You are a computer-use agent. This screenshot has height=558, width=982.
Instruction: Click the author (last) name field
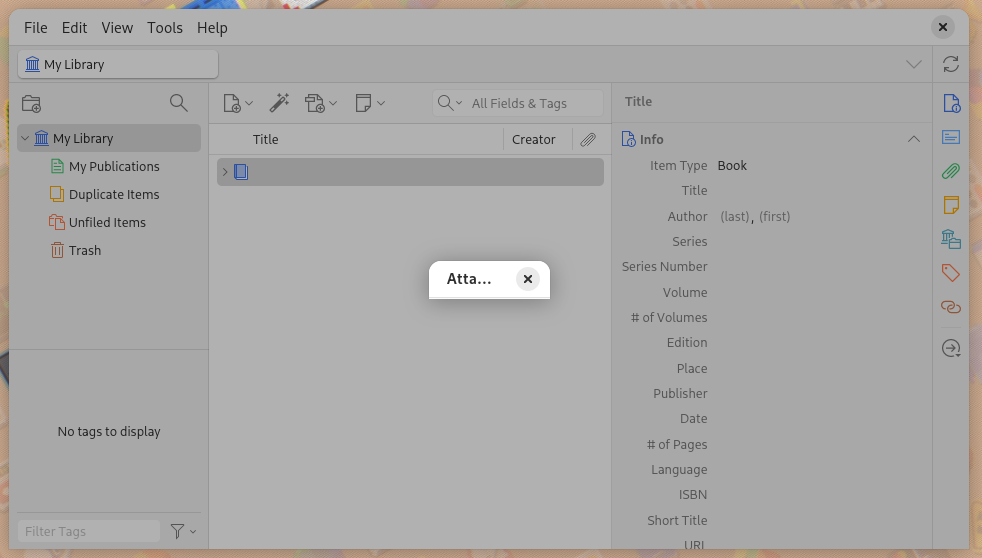[x=735, y=217]
